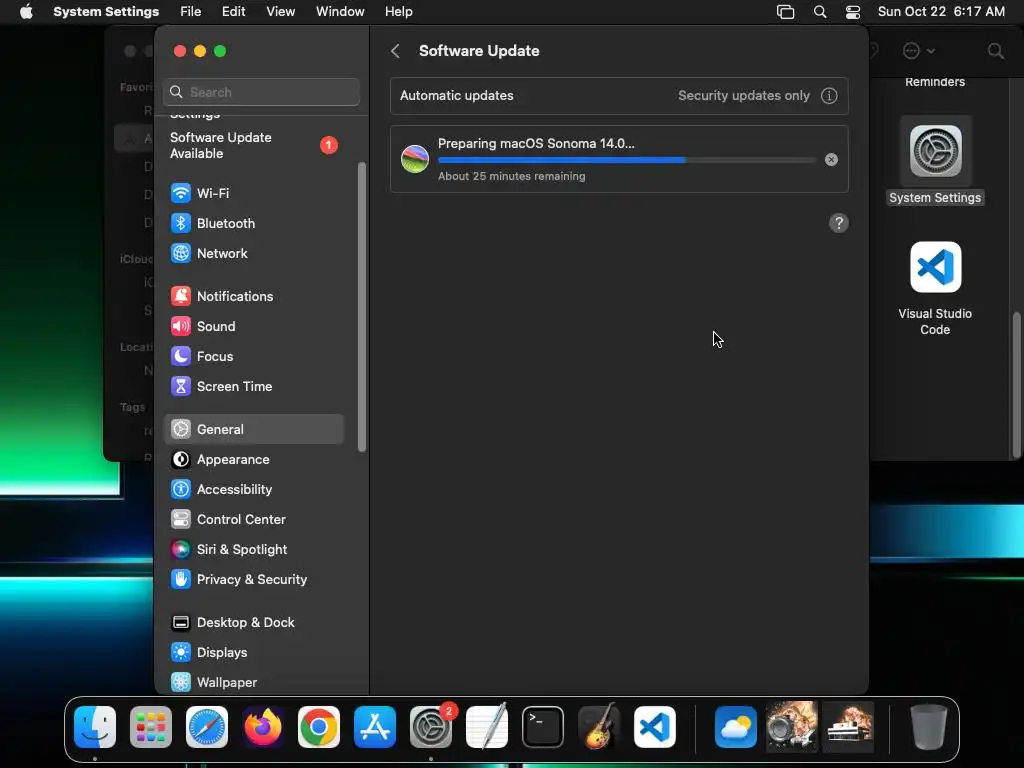Click the date and time in menu bar
Image resolution: width=1024 pixels, height=768 pixels.
(x=941, y=12)
